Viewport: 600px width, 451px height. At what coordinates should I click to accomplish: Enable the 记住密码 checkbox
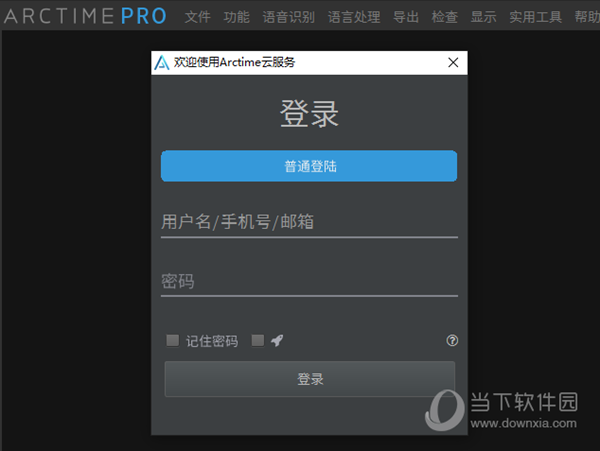pyautogui.click(x=173, y=340)
